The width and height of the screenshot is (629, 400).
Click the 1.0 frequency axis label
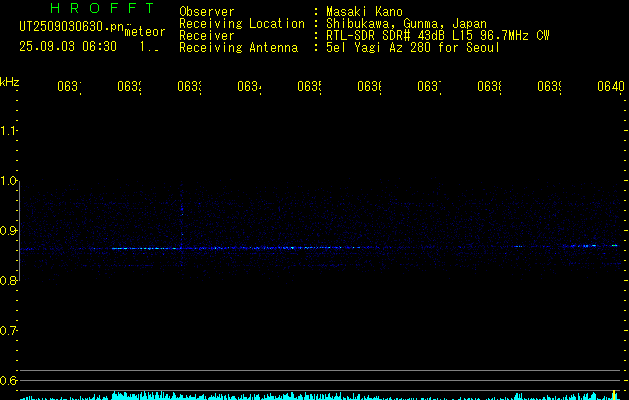[x=8, y=181]
